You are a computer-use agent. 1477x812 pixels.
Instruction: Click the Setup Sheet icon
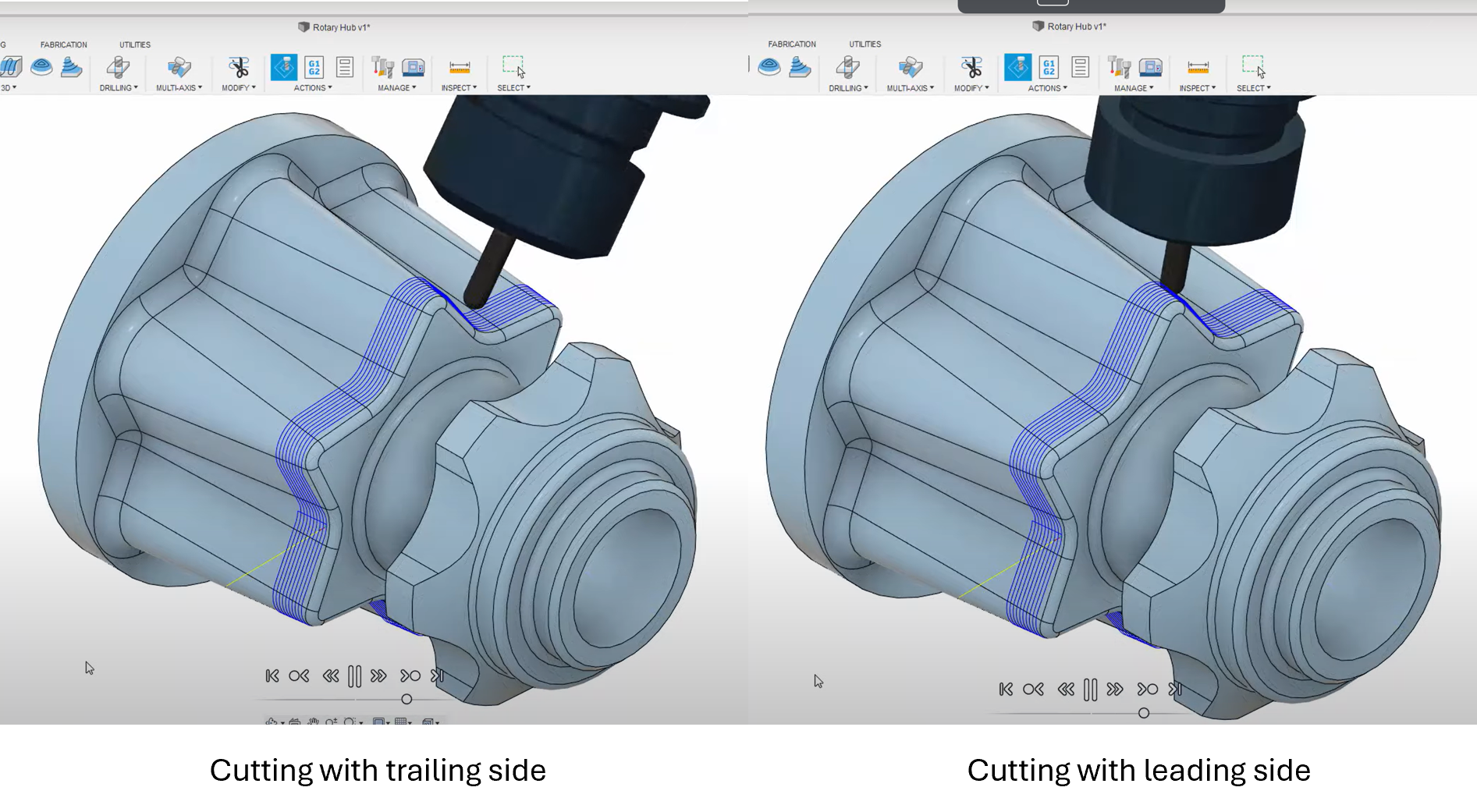coord(344,67)
